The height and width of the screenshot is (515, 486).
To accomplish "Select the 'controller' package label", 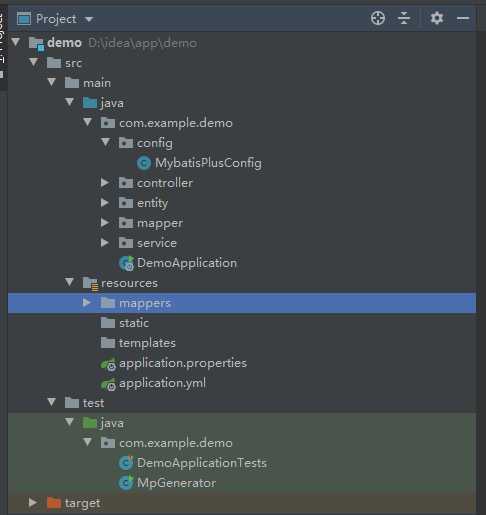I will (x=165, y=183).
